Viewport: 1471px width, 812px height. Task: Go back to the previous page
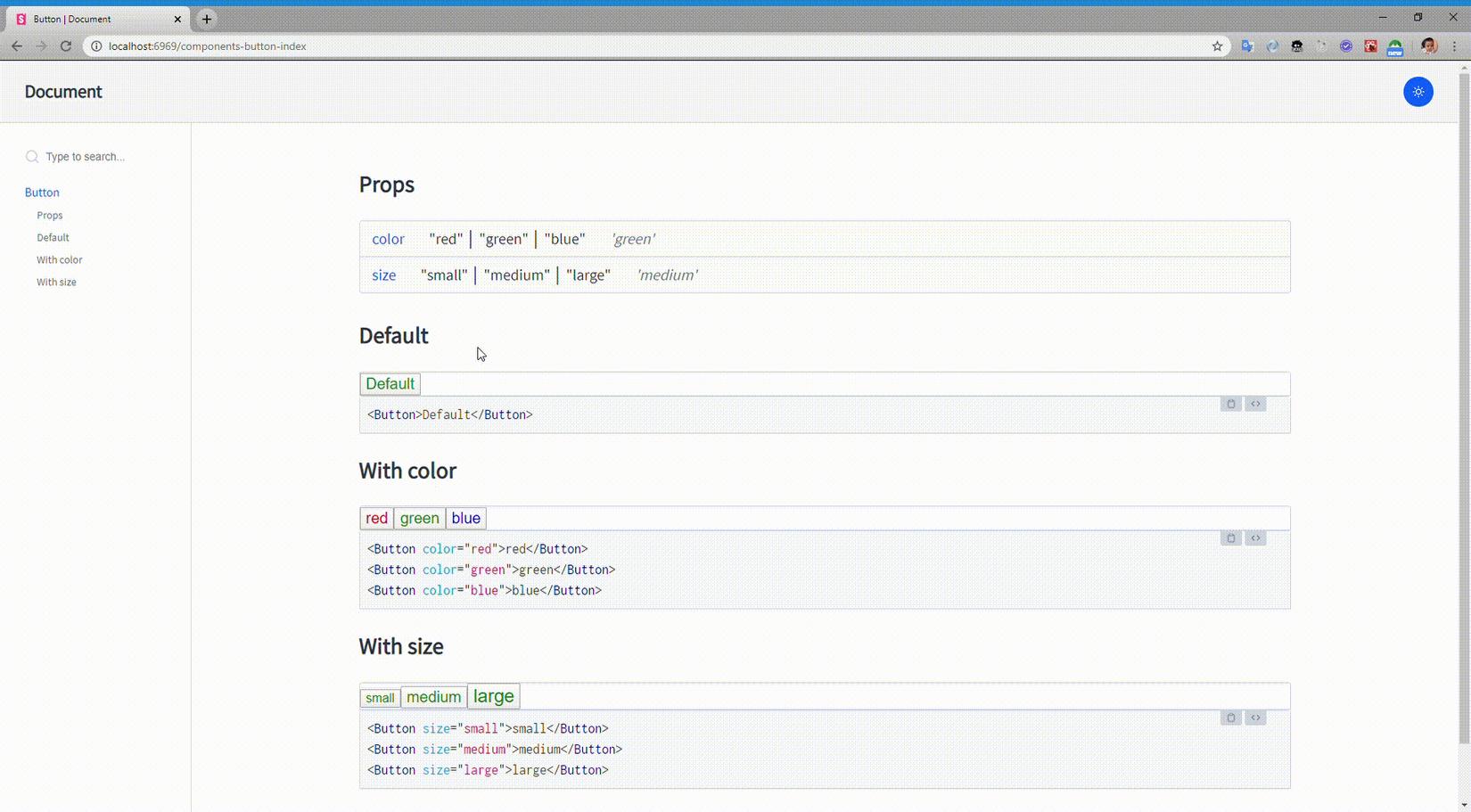17,46
